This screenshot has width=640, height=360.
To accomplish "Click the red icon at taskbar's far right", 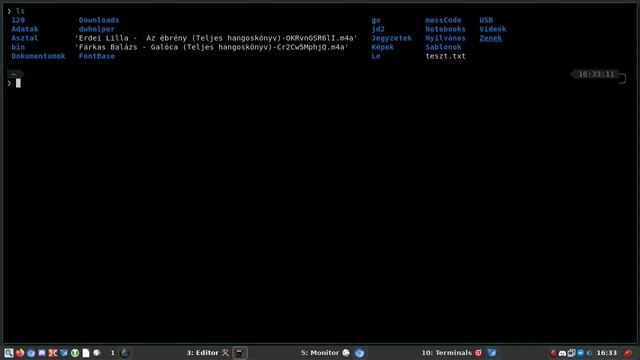I will click(x=628, y=353).
